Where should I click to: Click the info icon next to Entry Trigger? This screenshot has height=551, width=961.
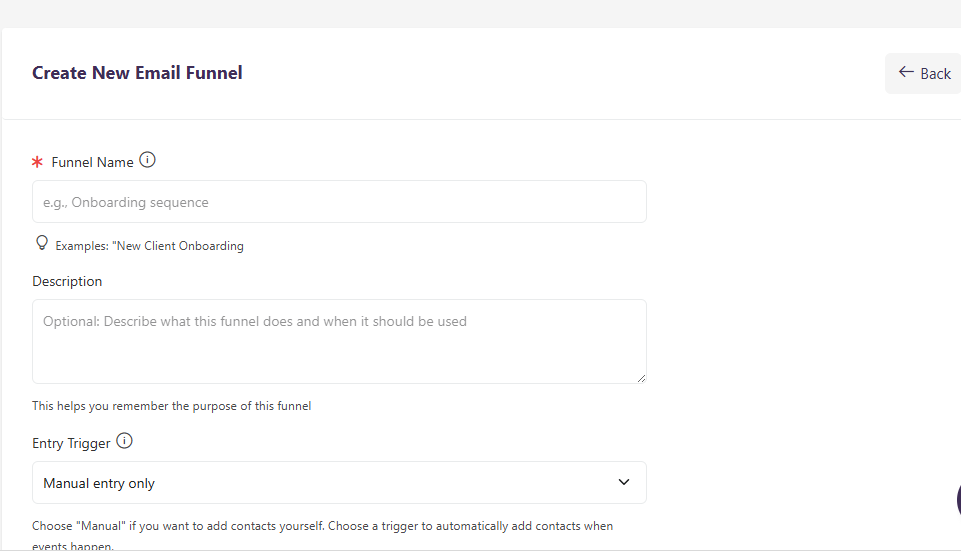pos(125,441)
